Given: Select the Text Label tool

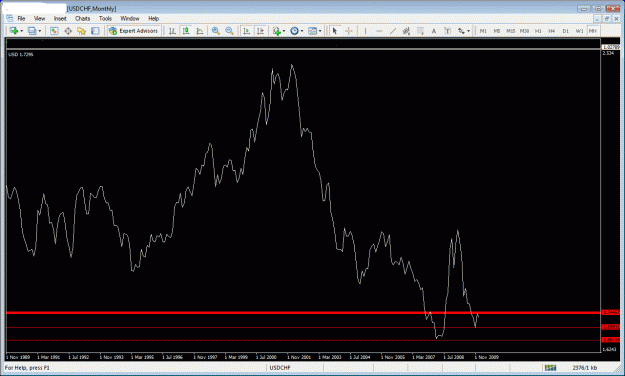Looking at the screenshot, I should (x=447, y=31).
